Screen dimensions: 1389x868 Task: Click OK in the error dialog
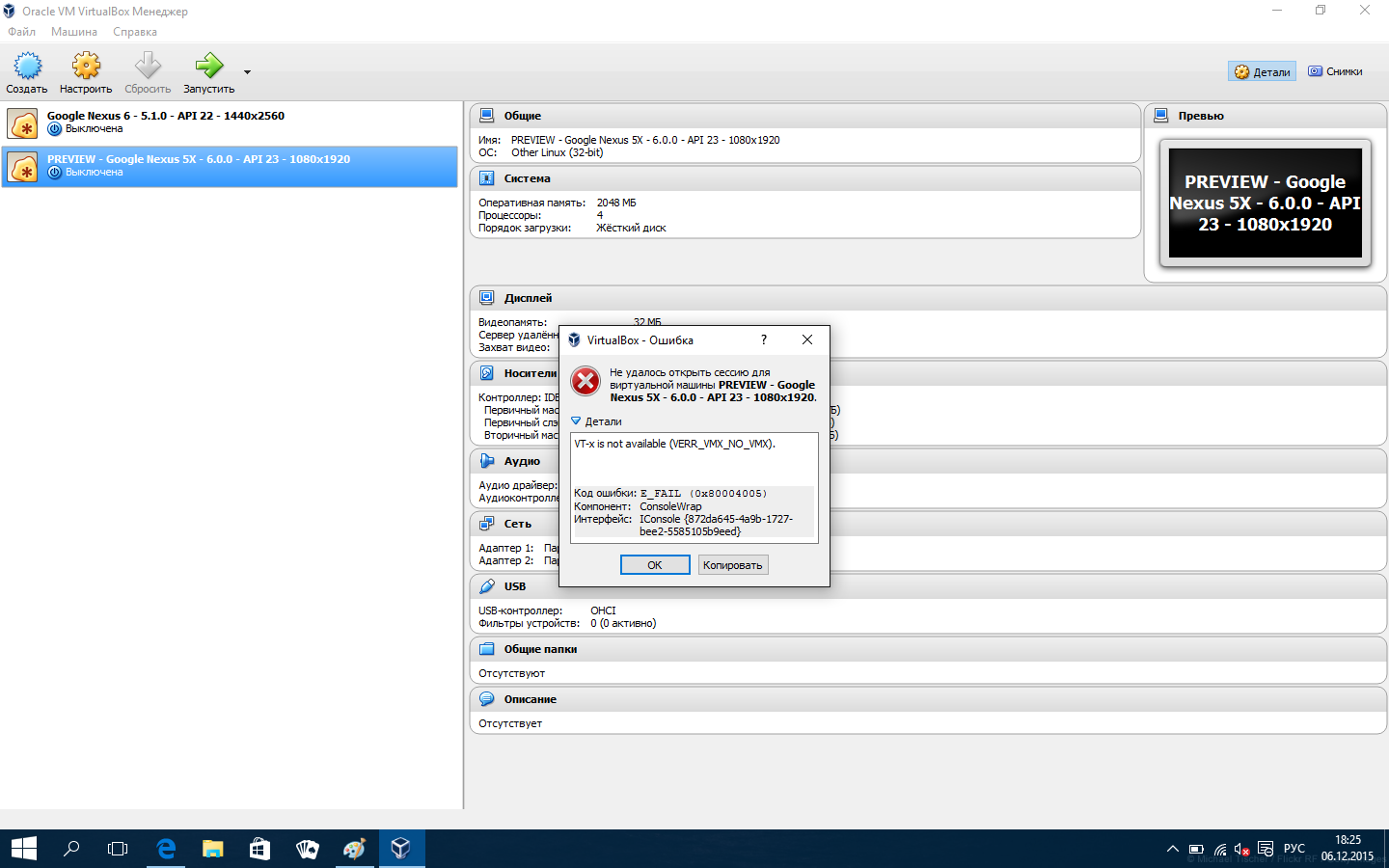pyautogui.click(x=655, y=565)
